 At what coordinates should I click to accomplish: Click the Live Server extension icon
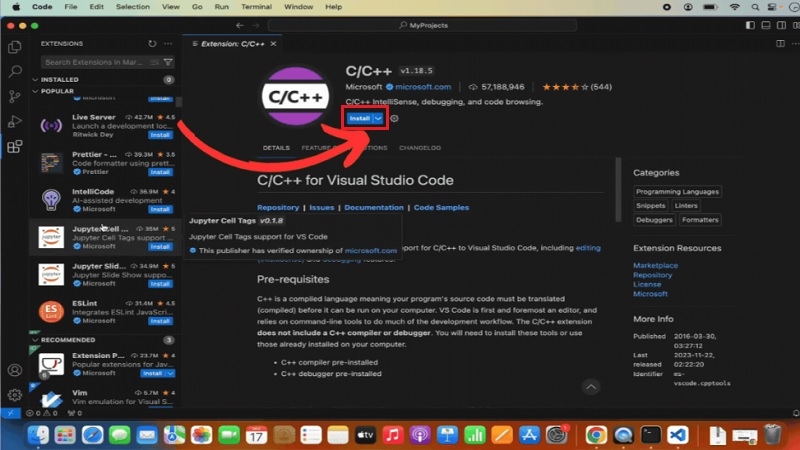pos(51,126)
